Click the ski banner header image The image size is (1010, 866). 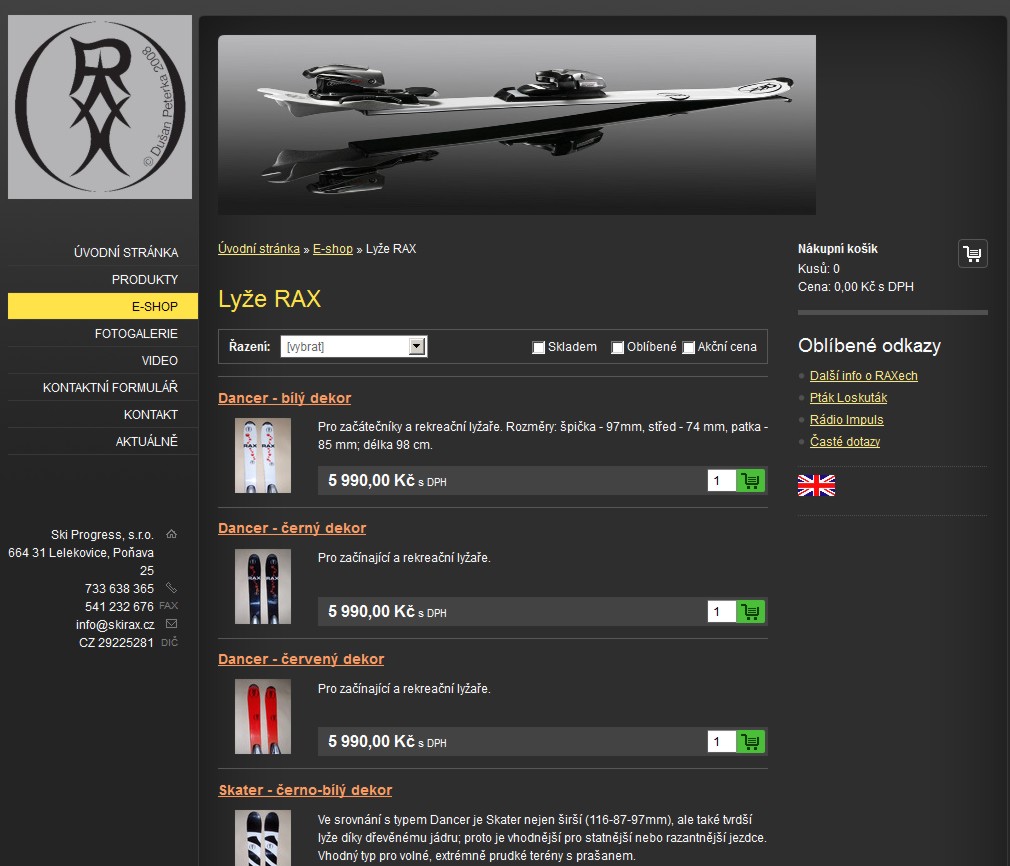pyautogui.click(x=517, y=125)
